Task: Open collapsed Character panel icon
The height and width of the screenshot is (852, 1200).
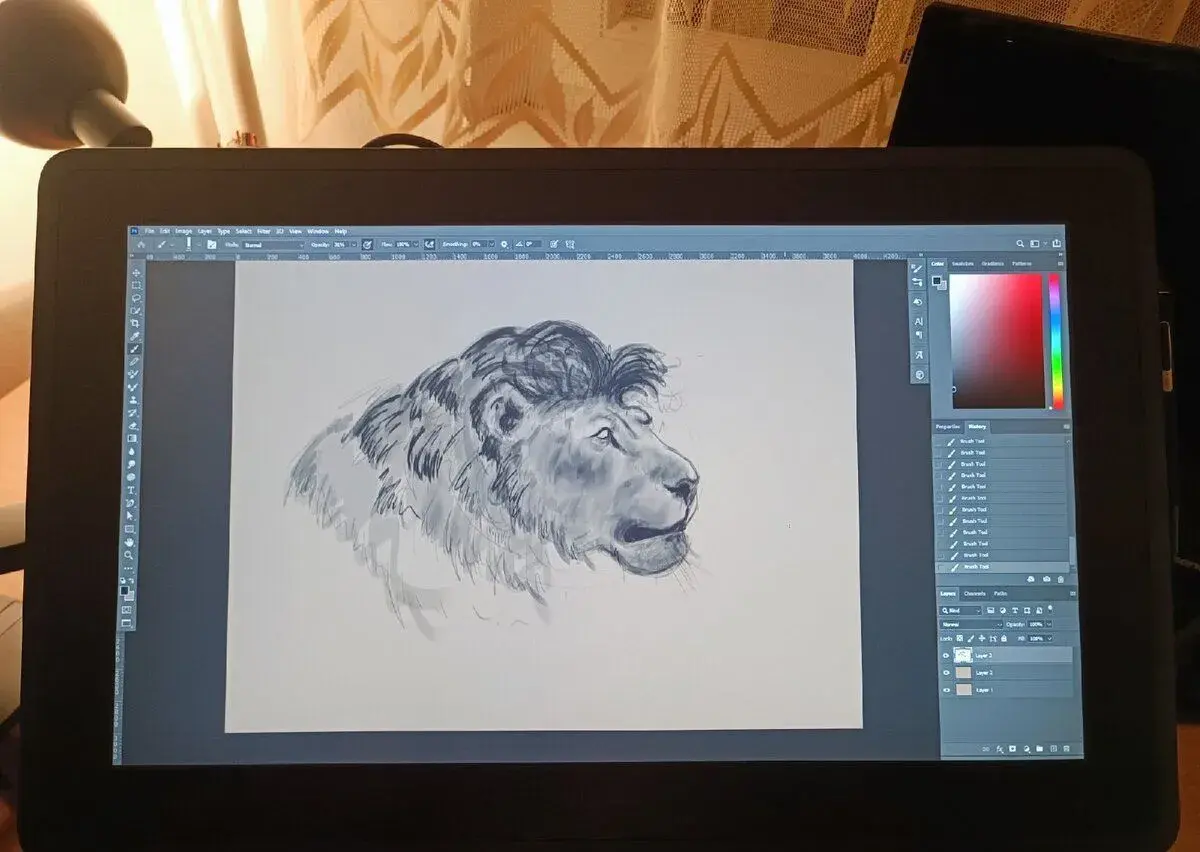Action: pyautogui.click(x=918, y=322)
